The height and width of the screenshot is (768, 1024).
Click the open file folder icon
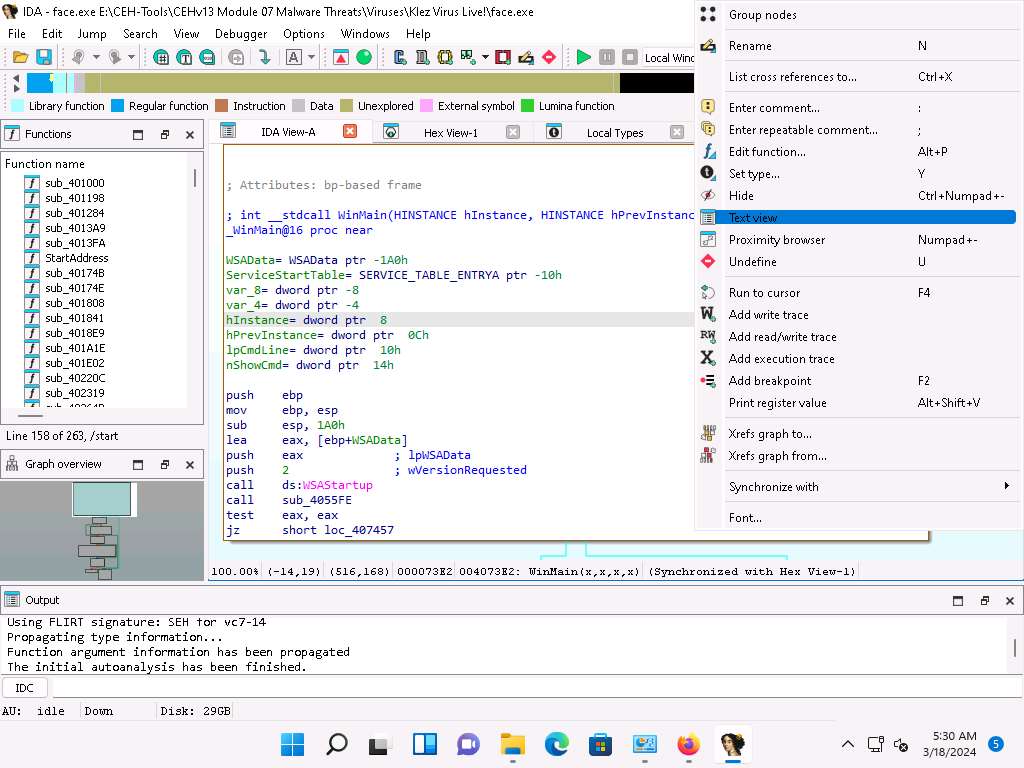pos(20,58)
